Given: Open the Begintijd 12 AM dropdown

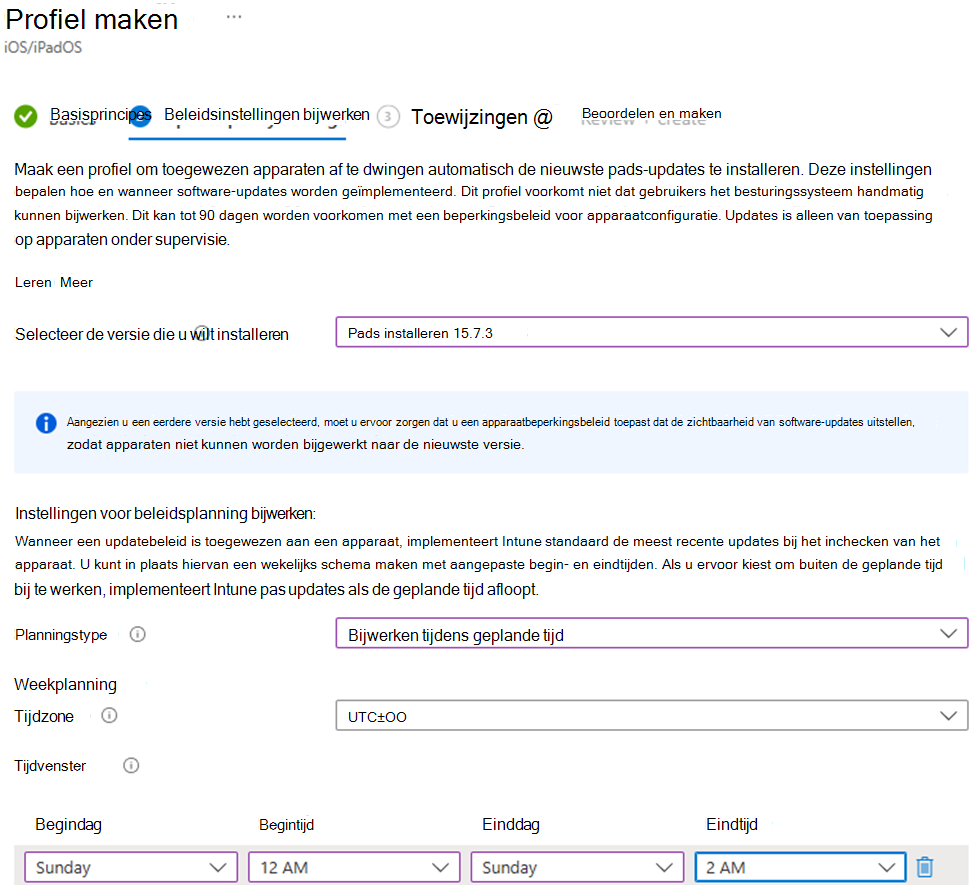Looking at the screenshot, I should click(x=354, y=867).
